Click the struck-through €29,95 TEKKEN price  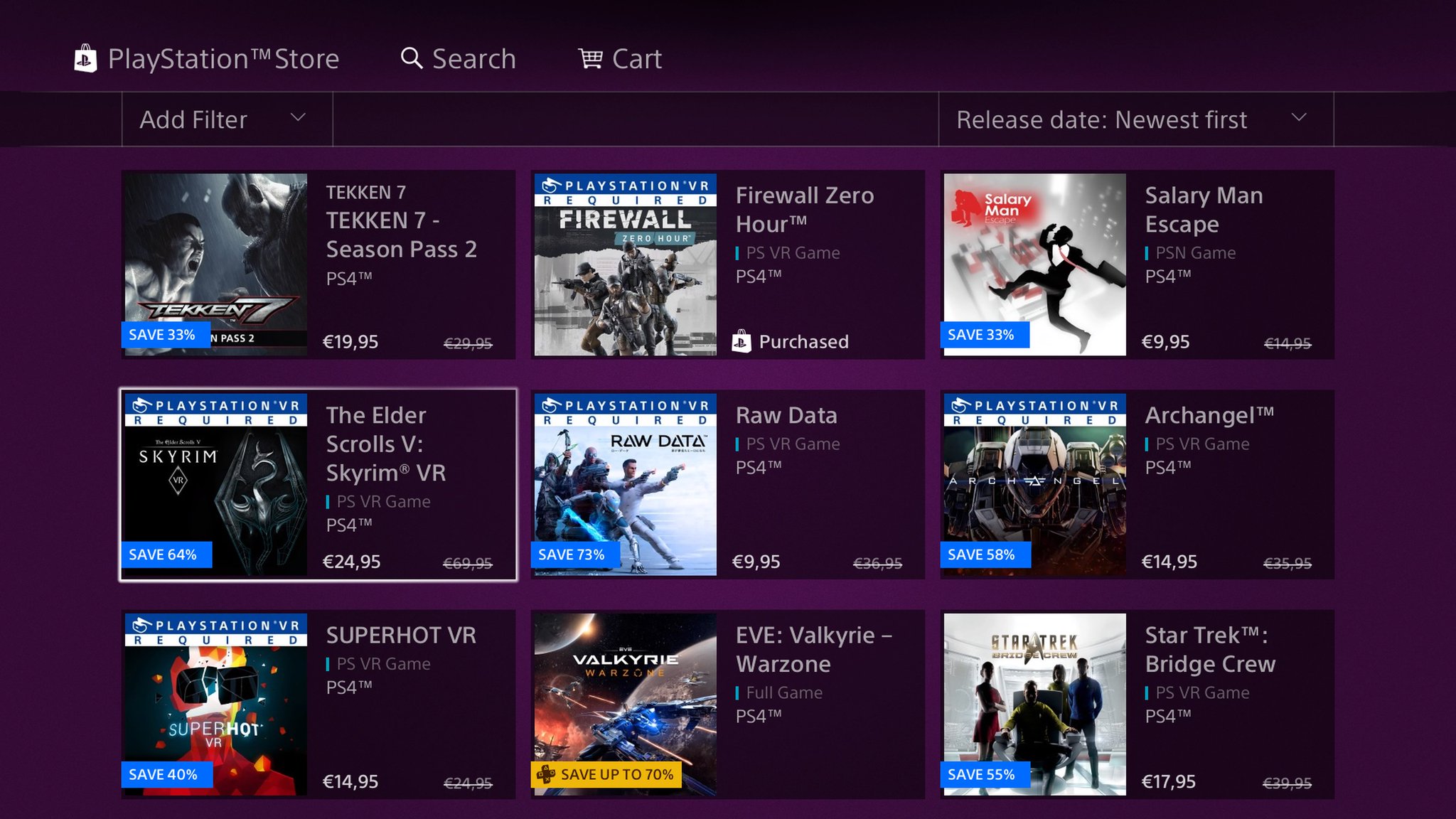click(x=468, y=343)
